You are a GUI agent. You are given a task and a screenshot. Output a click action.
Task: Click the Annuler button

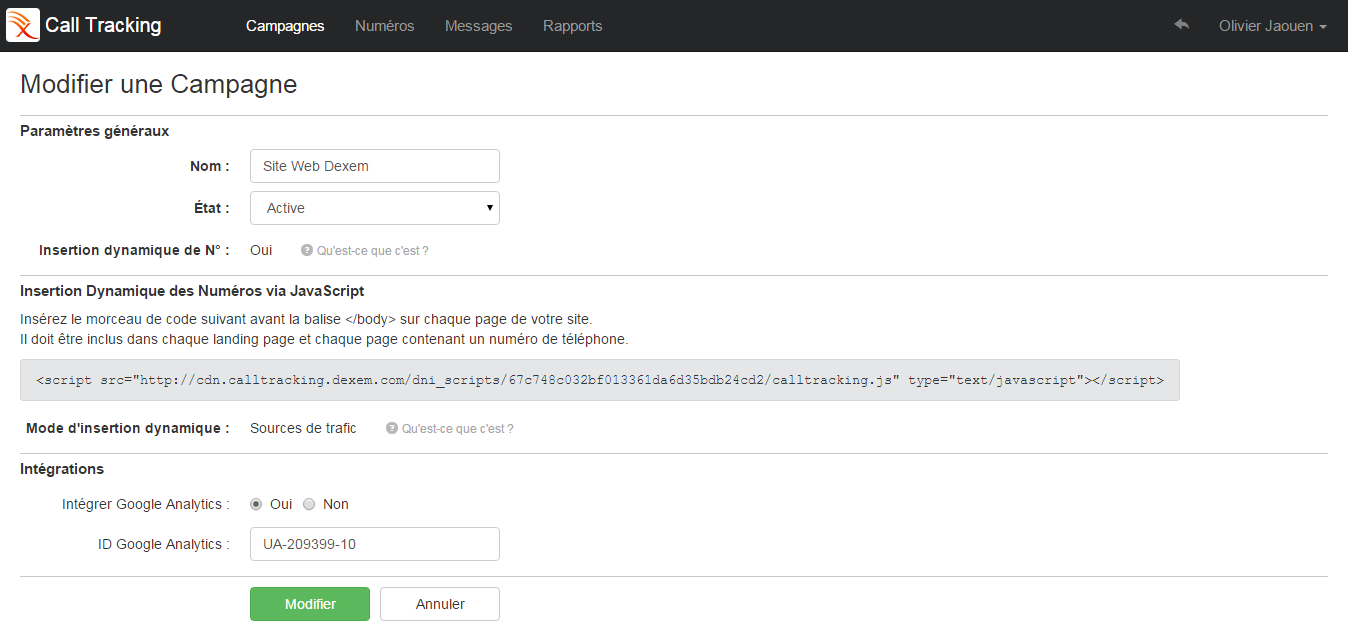click(439, 604)
